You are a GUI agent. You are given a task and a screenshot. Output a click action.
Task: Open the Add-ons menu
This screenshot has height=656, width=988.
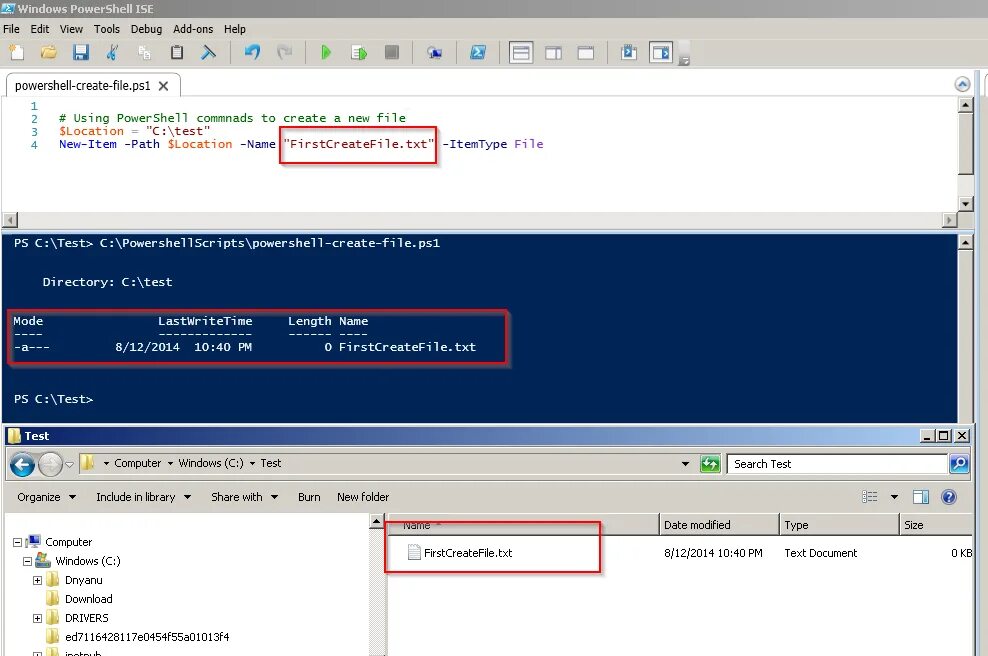(x=193, y=29)
